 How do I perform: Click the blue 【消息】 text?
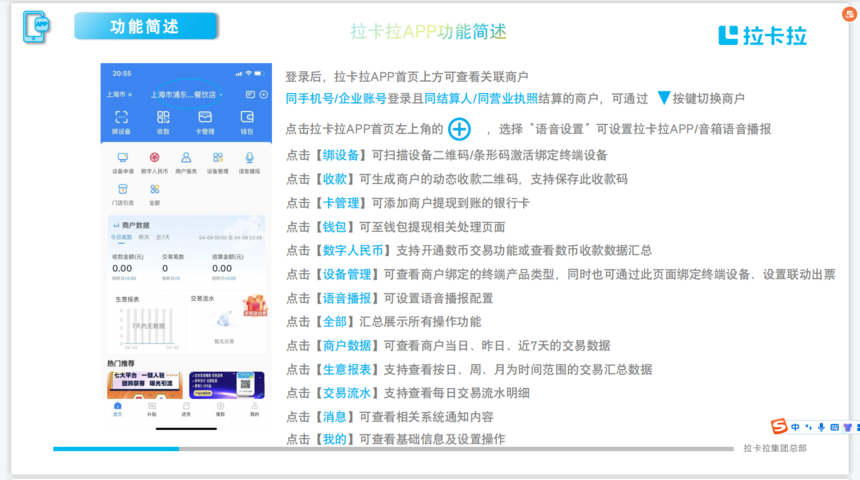click(x=335, y=417)
